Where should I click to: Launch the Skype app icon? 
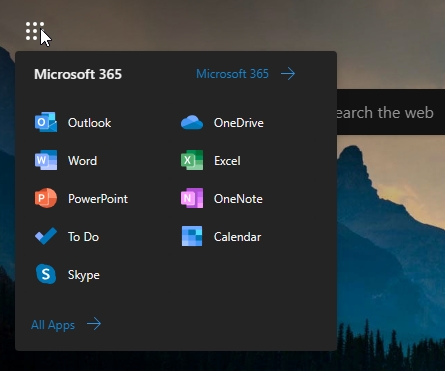46,274
